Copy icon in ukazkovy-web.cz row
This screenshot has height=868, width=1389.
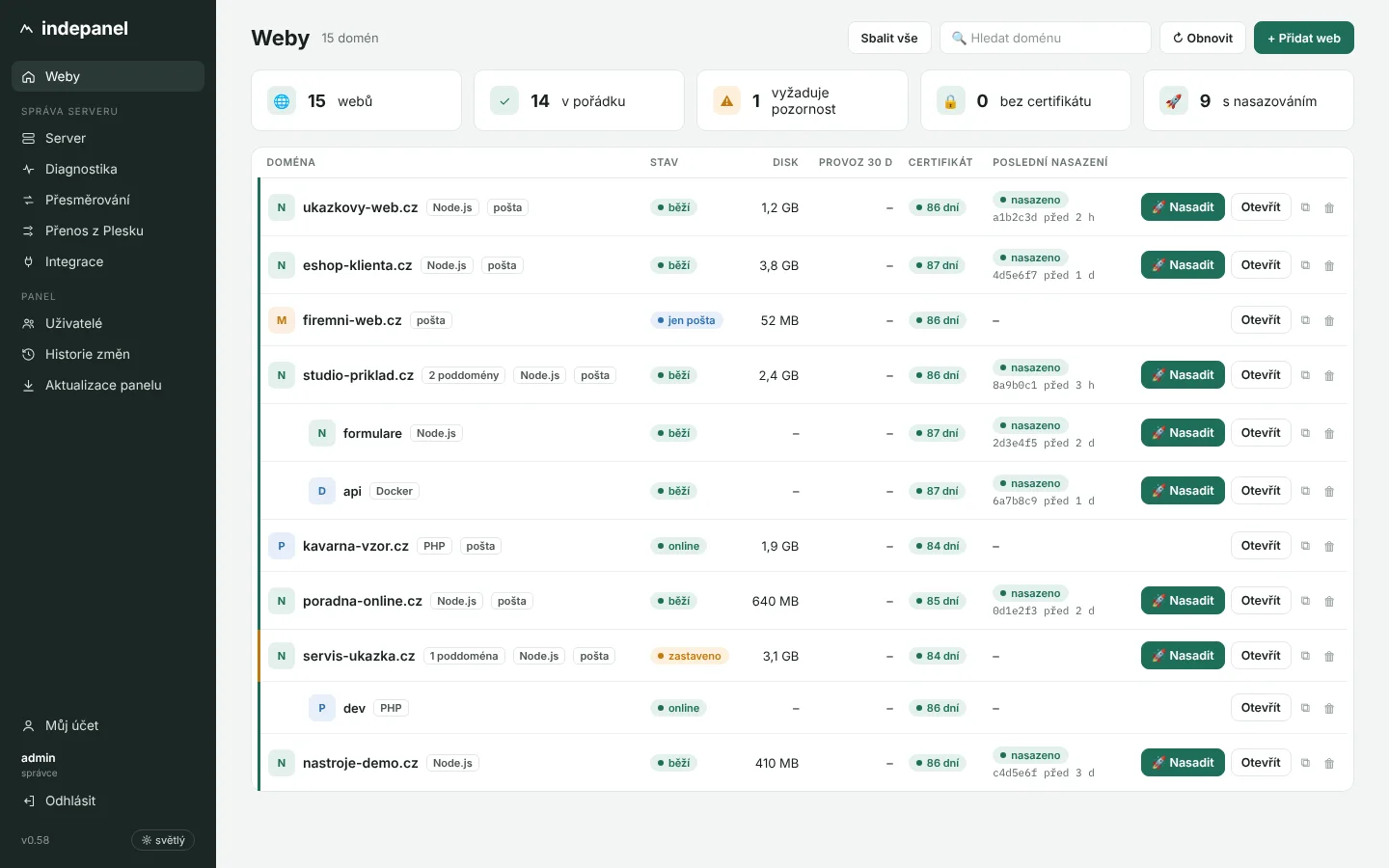tap(1305, 207)
